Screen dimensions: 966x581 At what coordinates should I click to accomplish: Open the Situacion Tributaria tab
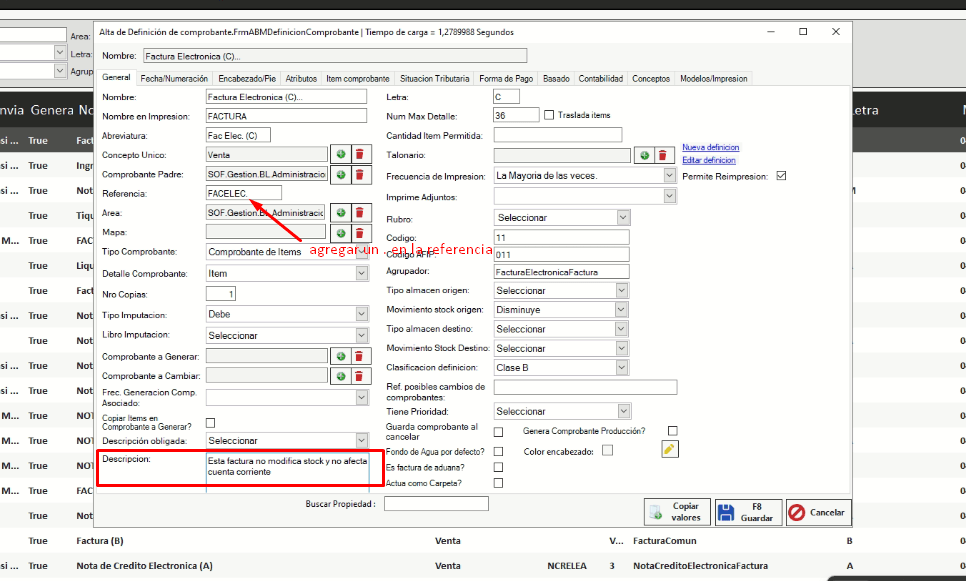point(434,78)
